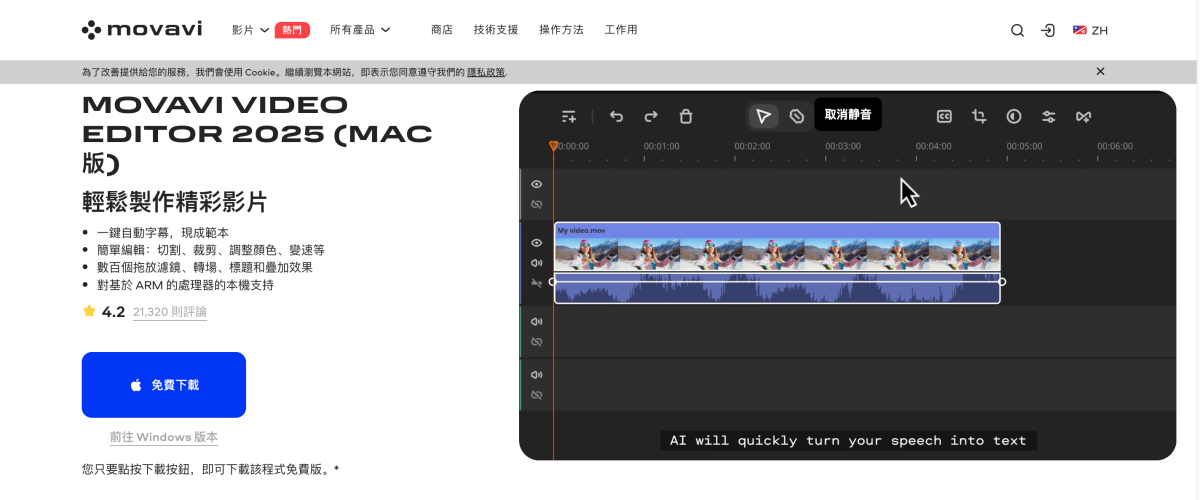Click the sliders adjustments icon
This screenshot has width=1200, height=500.
pos(1049,116)
